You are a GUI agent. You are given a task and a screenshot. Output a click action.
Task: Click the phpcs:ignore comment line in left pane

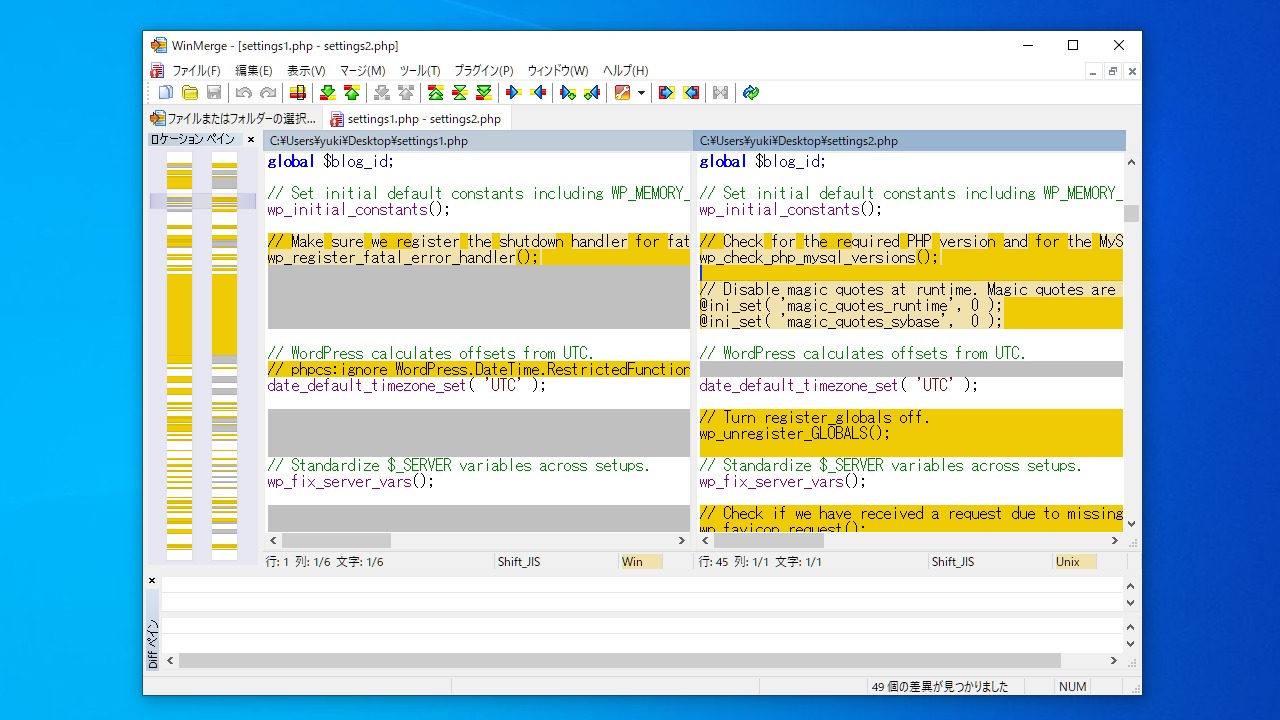pyautogui.click(x=478, y=370)
